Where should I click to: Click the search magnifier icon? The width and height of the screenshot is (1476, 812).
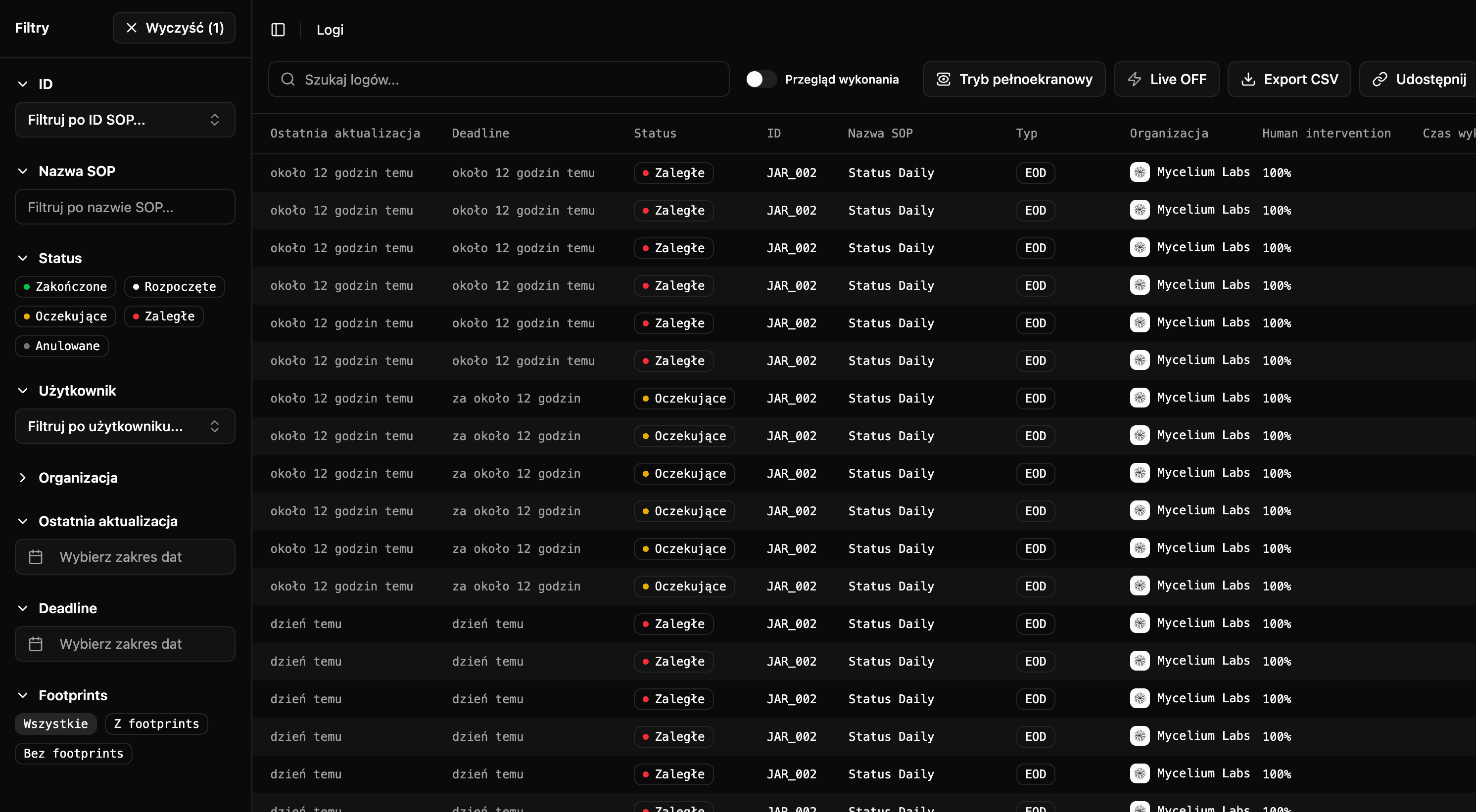tap(287, 79)
